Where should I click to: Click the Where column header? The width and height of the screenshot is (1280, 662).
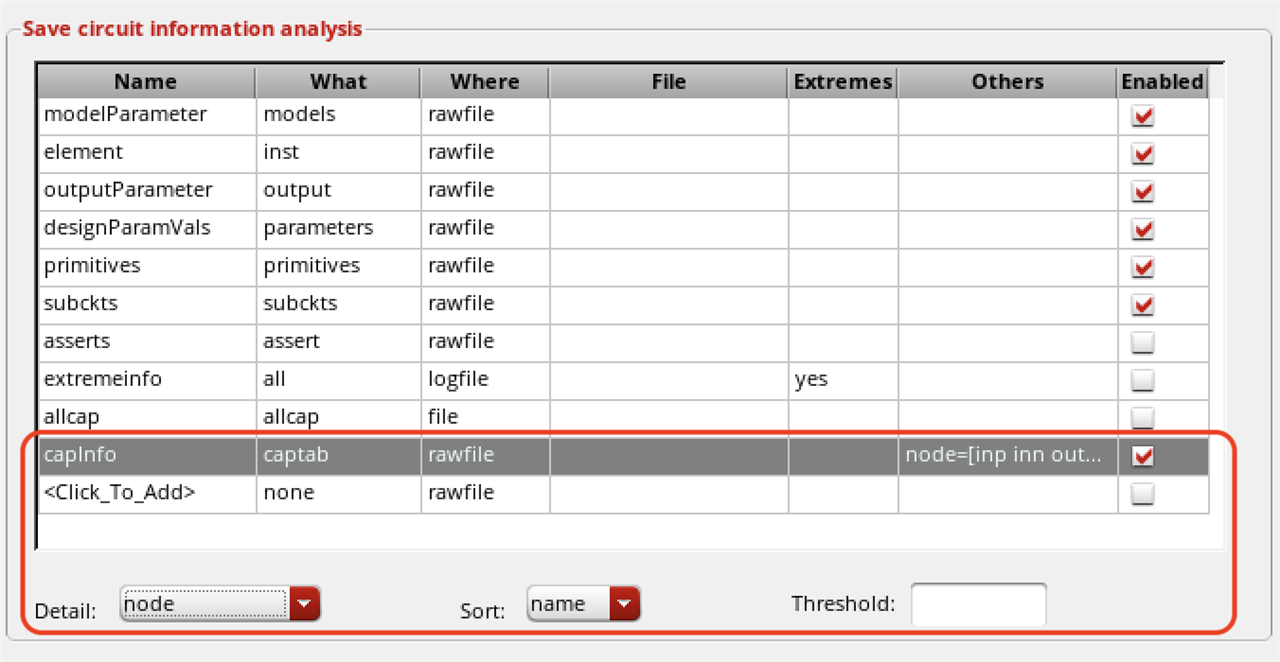[x=485, y=82]
